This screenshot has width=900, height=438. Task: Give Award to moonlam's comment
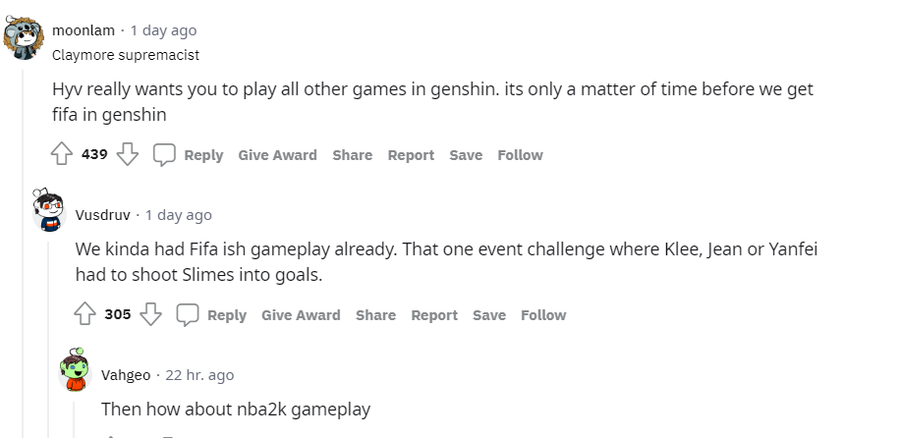tap(277, 155)
